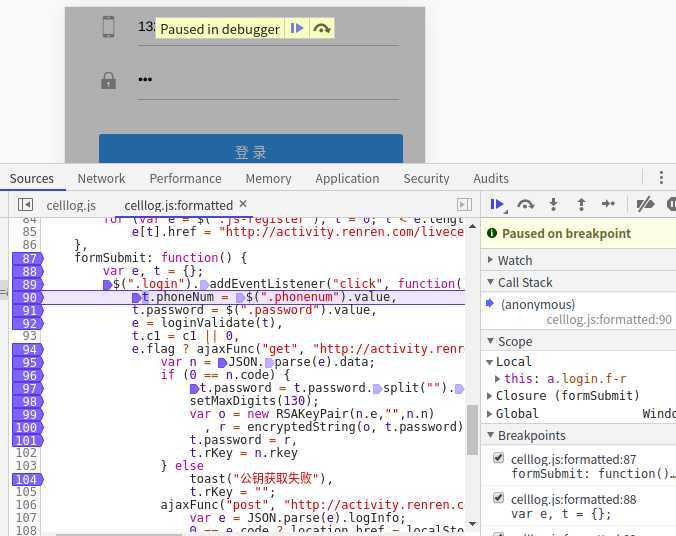Close the celllog.js:formatted tab
The width and height of the screenshot is (676, 536).
tap(243, 205)
